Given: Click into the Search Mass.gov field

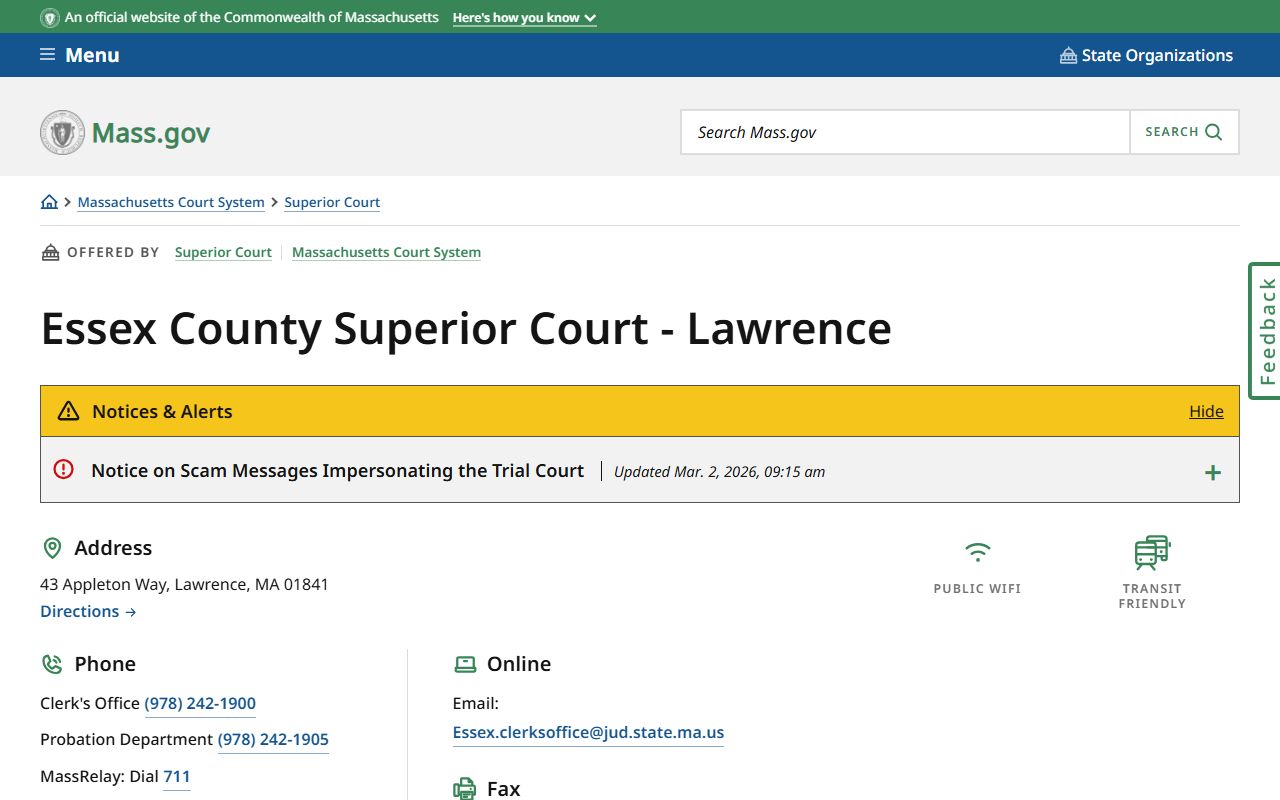Looking at the screenshot, I should pyautogui.click(x=905, y=132).
